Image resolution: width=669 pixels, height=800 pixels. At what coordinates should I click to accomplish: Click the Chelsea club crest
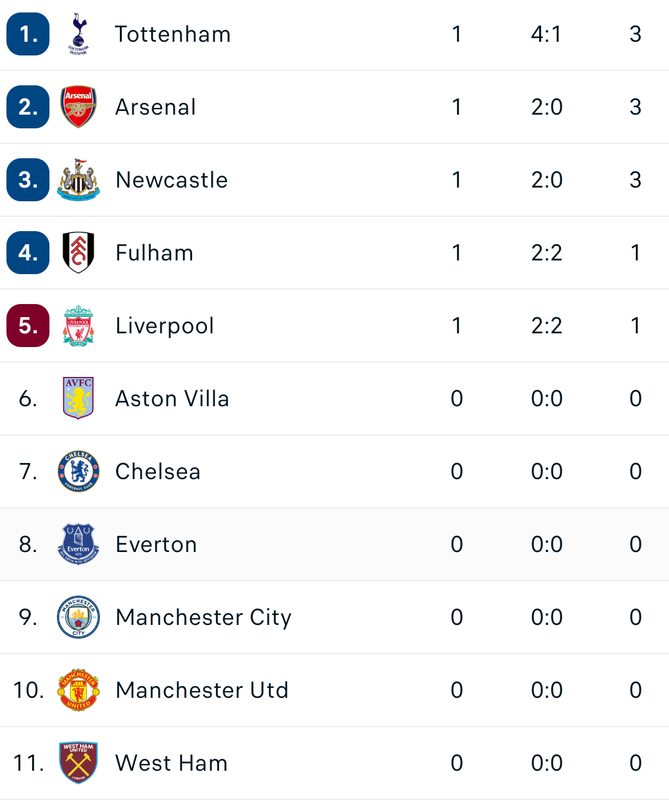coord(79,471)
